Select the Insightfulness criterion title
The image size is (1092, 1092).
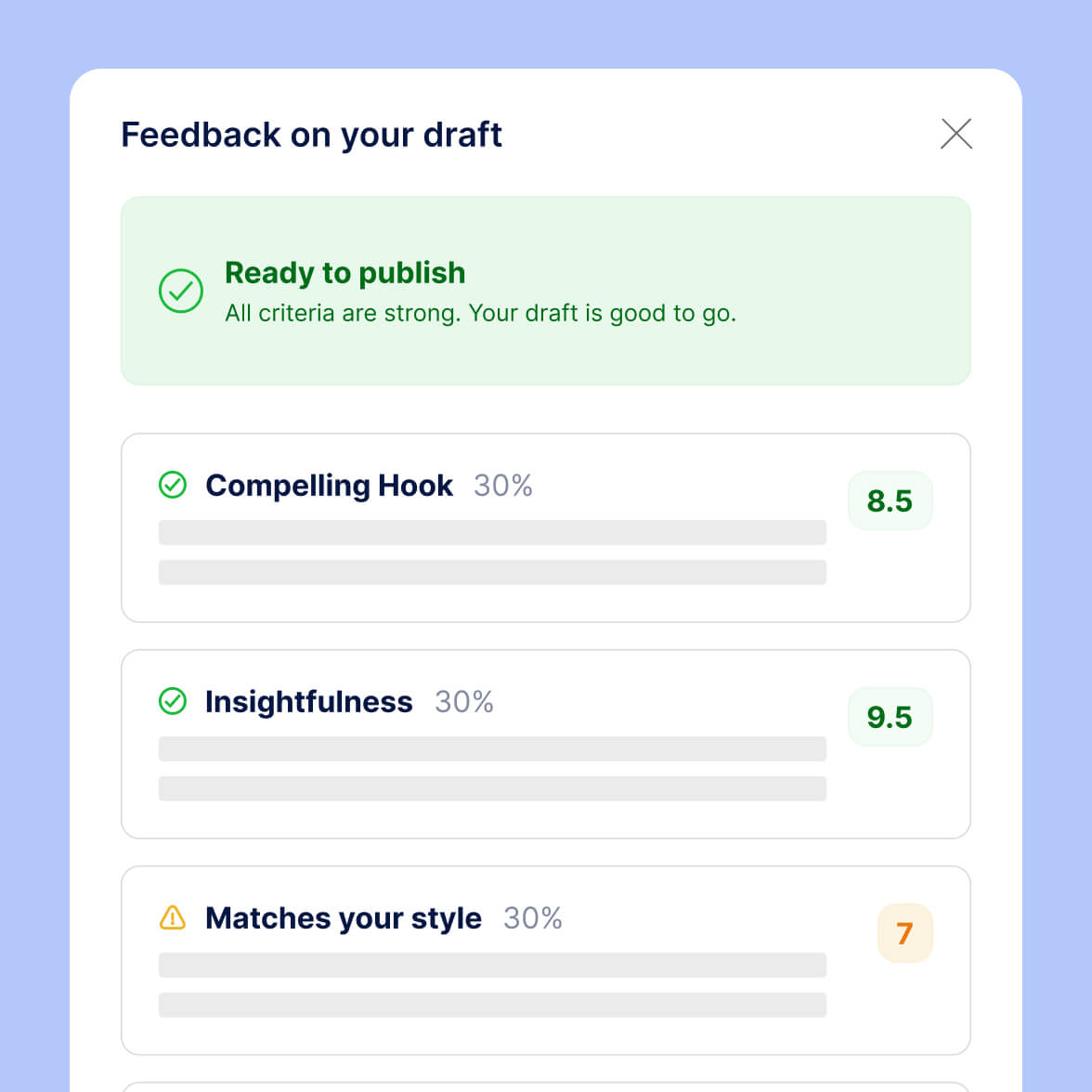coord(308,702)
